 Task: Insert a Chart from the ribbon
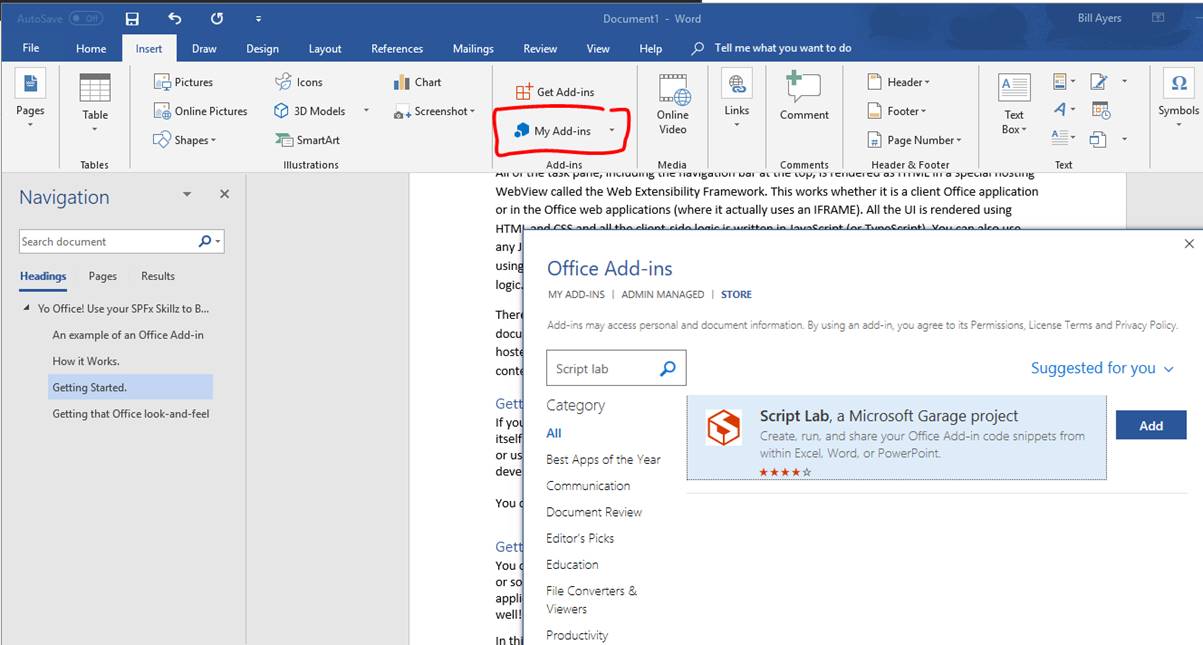(x=418, y=82)
